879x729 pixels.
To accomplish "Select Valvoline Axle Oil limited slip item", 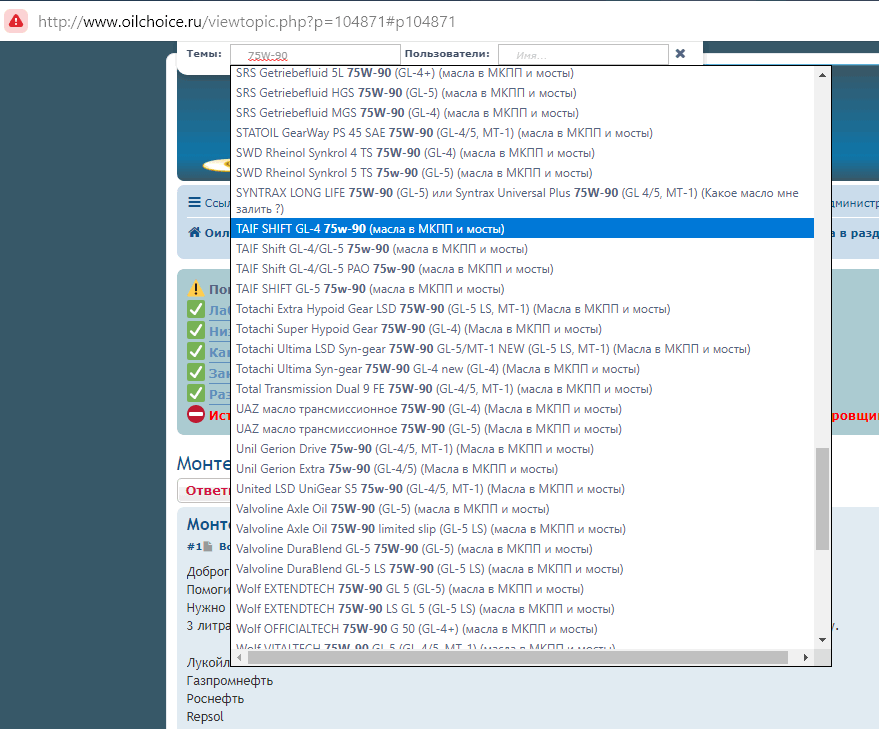I will (x=522, y=529).
